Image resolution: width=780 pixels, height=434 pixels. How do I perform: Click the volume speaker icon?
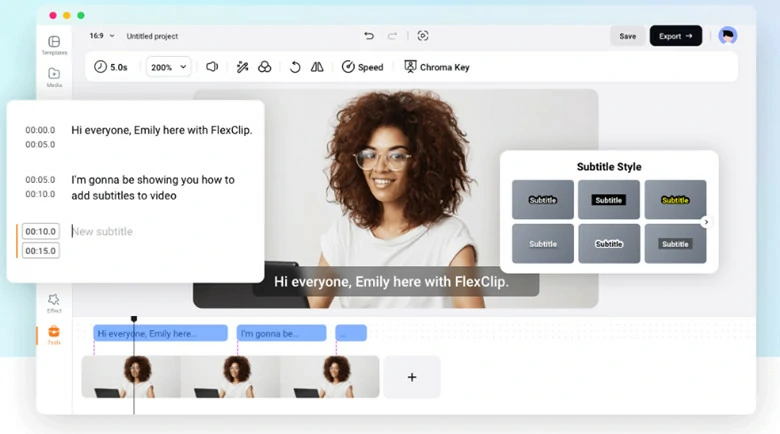(212, 67)
